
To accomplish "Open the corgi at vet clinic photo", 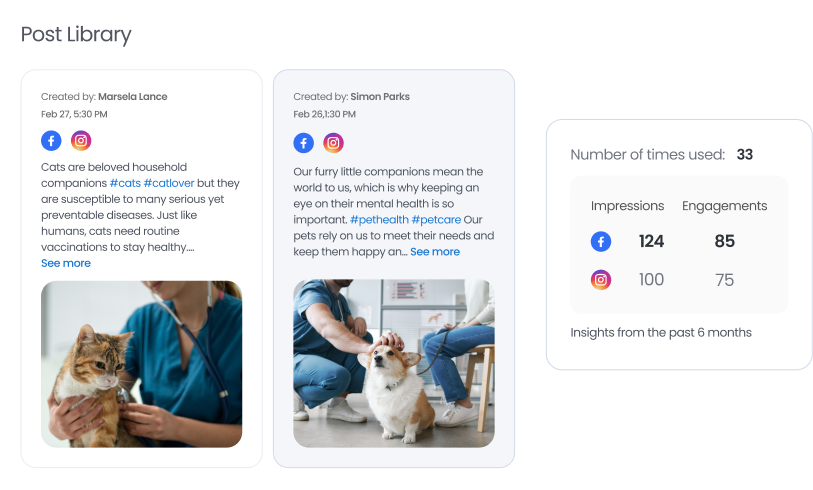I will (394, 363).
